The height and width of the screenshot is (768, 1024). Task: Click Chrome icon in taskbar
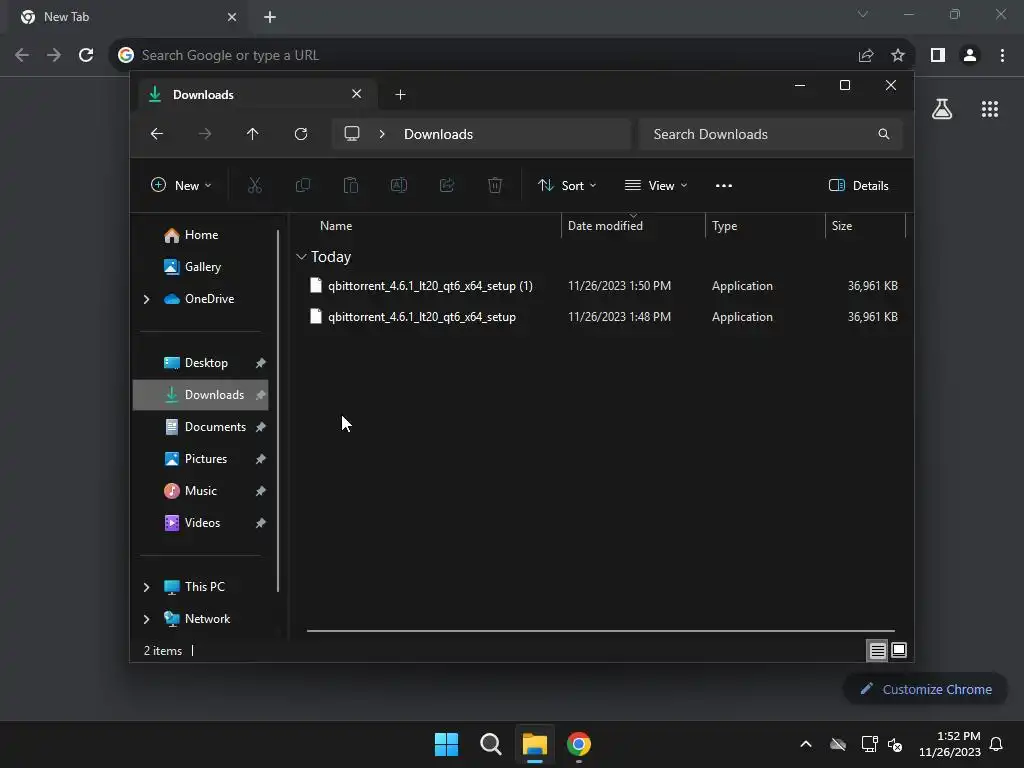(x=579, y=744)
